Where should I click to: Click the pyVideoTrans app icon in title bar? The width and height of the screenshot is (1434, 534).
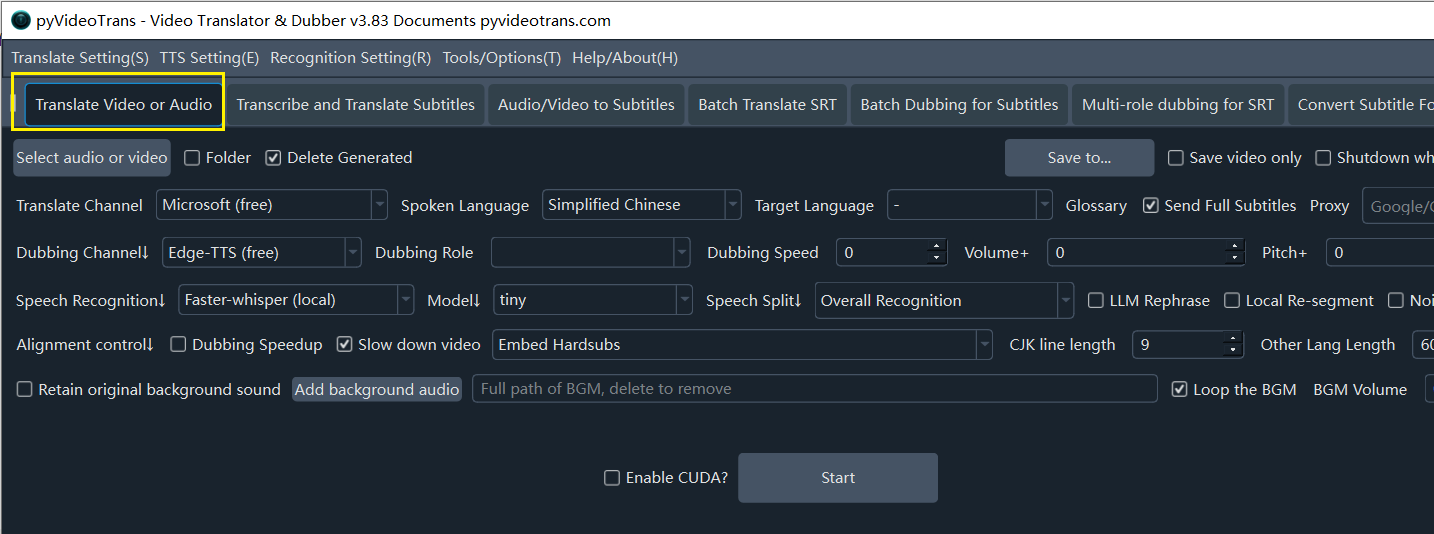click(x=20, y=20)
